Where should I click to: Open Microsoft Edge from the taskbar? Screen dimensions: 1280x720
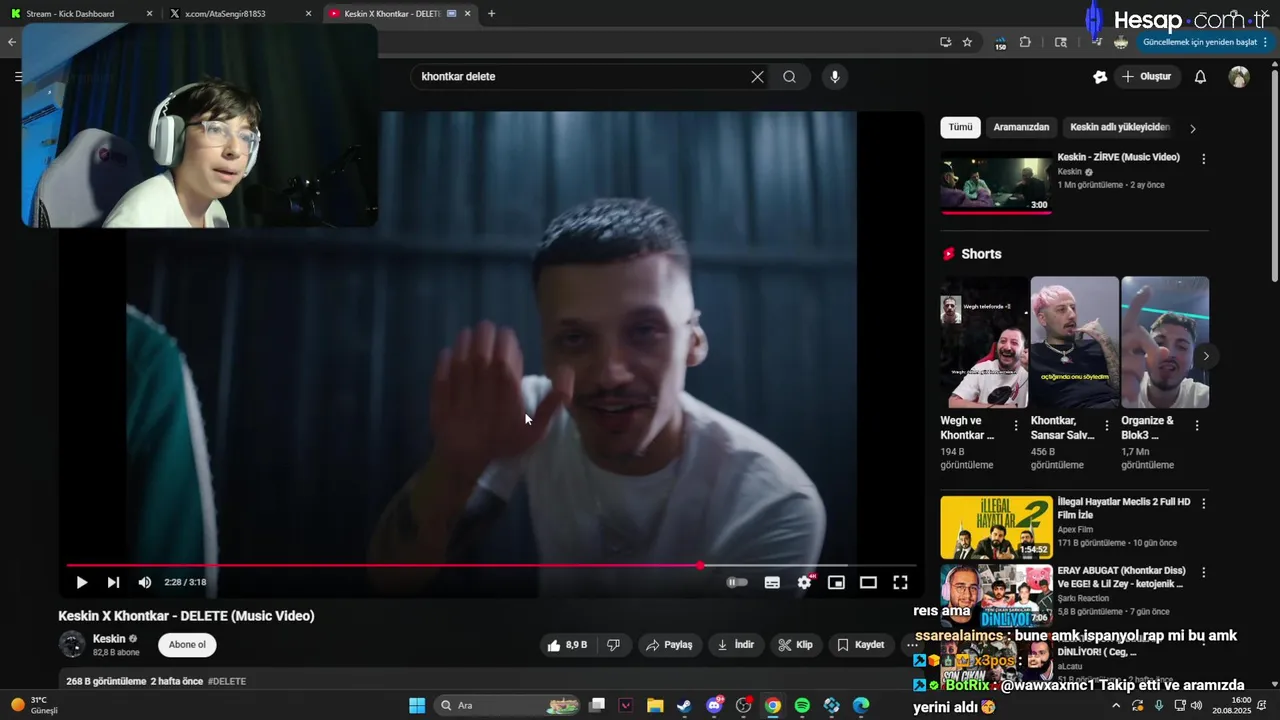point(861,705)
